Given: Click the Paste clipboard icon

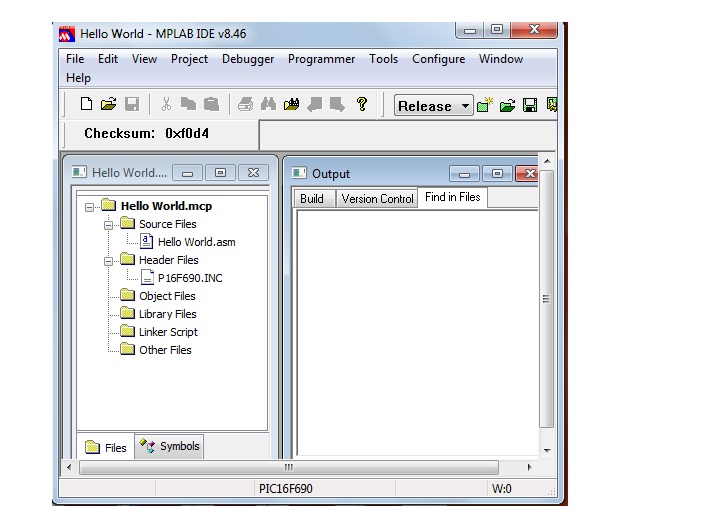Looking at the screenshot, I should click(212, 104).
